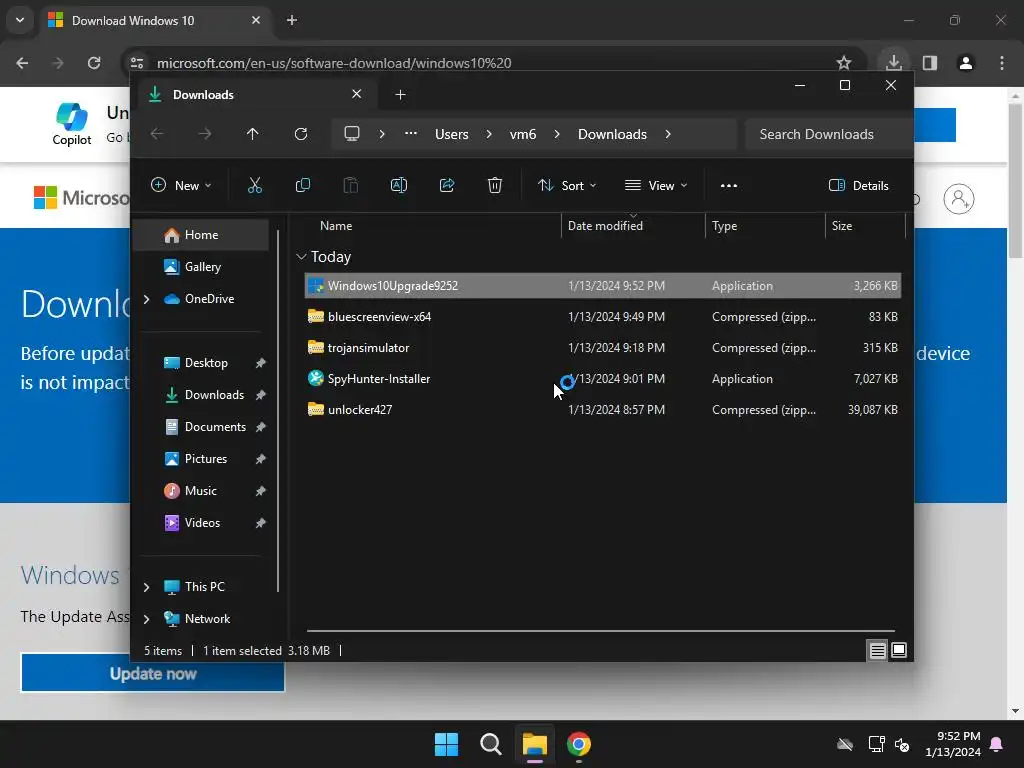Click the Share icon in Explorer toolbar
The width and height of the screenshot is (1024, 768).
click(x=447, y=185)
